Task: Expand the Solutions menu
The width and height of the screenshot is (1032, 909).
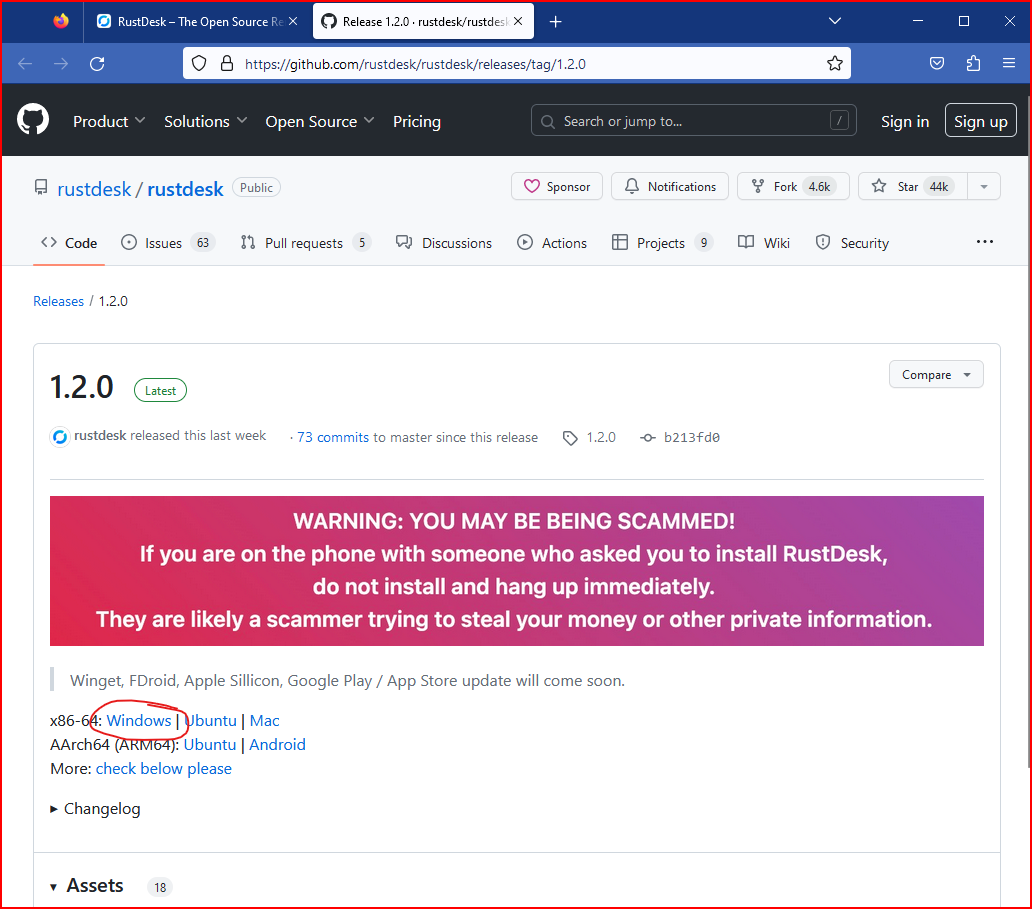Action: click(x=205, y=122)
